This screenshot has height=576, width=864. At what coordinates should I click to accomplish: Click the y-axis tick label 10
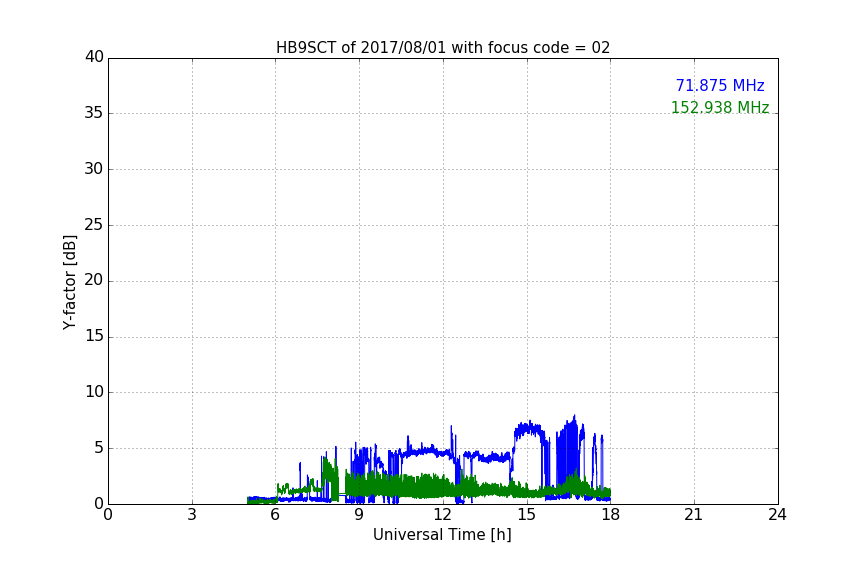[x=94, y=392]
